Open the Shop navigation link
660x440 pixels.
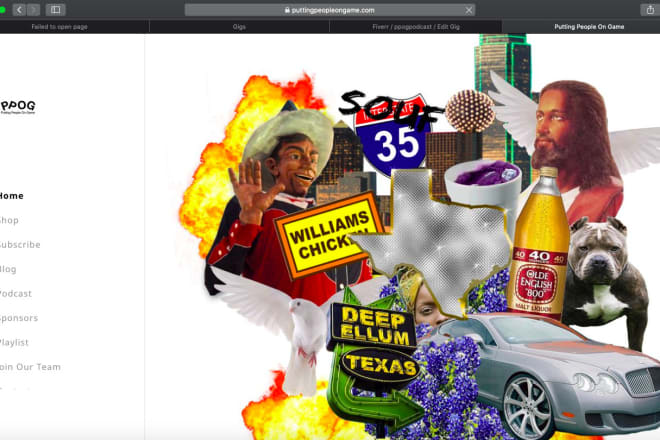(9, 220)
